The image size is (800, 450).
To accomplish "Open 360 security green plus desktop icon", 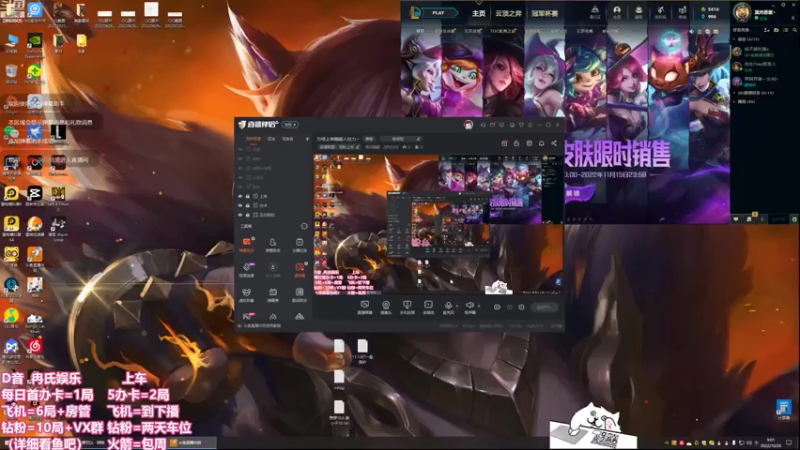I will point(35,73).
